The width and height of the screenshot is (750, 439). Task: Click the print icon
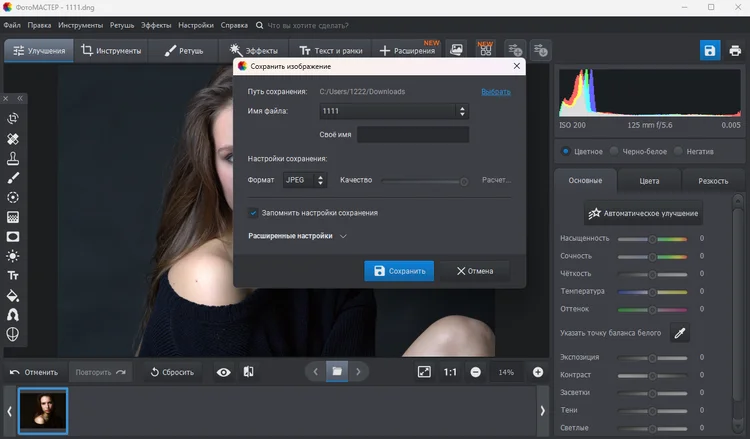pyautogui.click(x=735, y=50)
